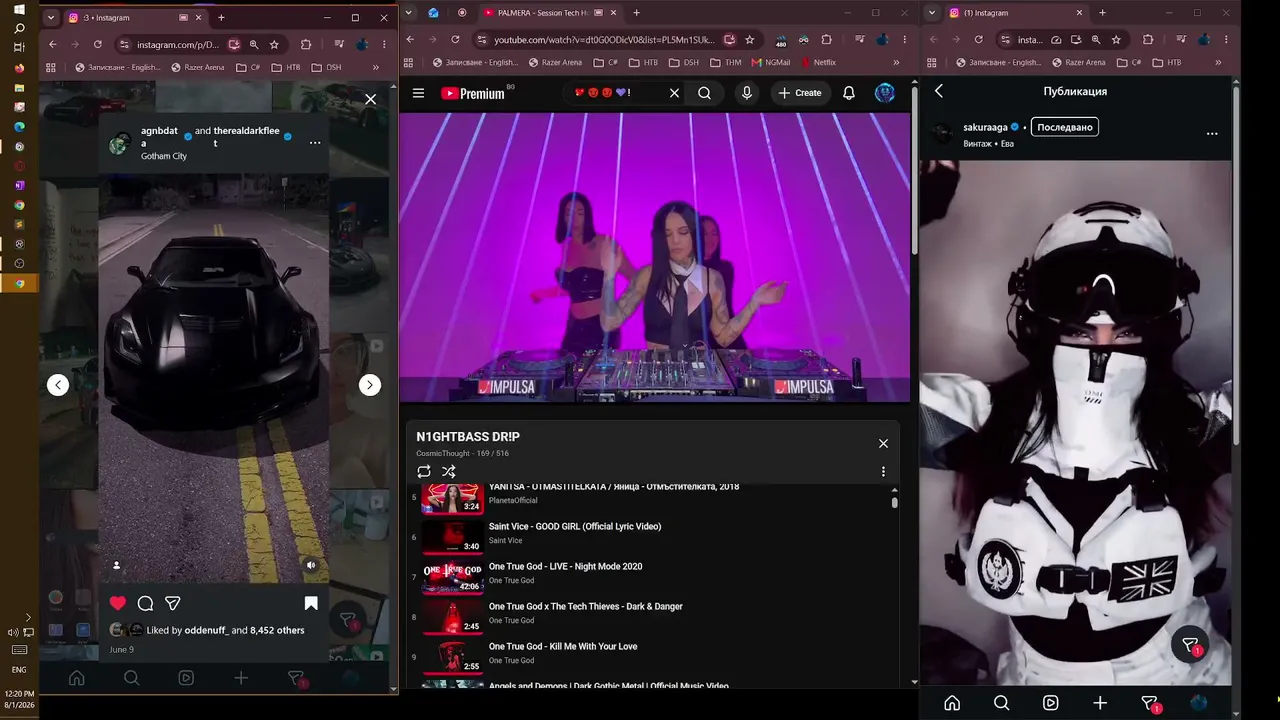Reload the page in the left Instagram browser
This screenshot has height=720, width=1280.
click(x=98, y=44)
